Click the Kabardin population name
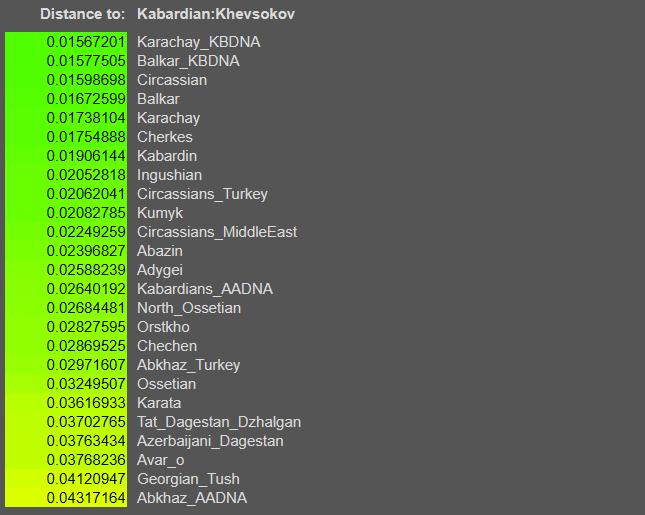The image size is (645, 515). click(167, 156)
